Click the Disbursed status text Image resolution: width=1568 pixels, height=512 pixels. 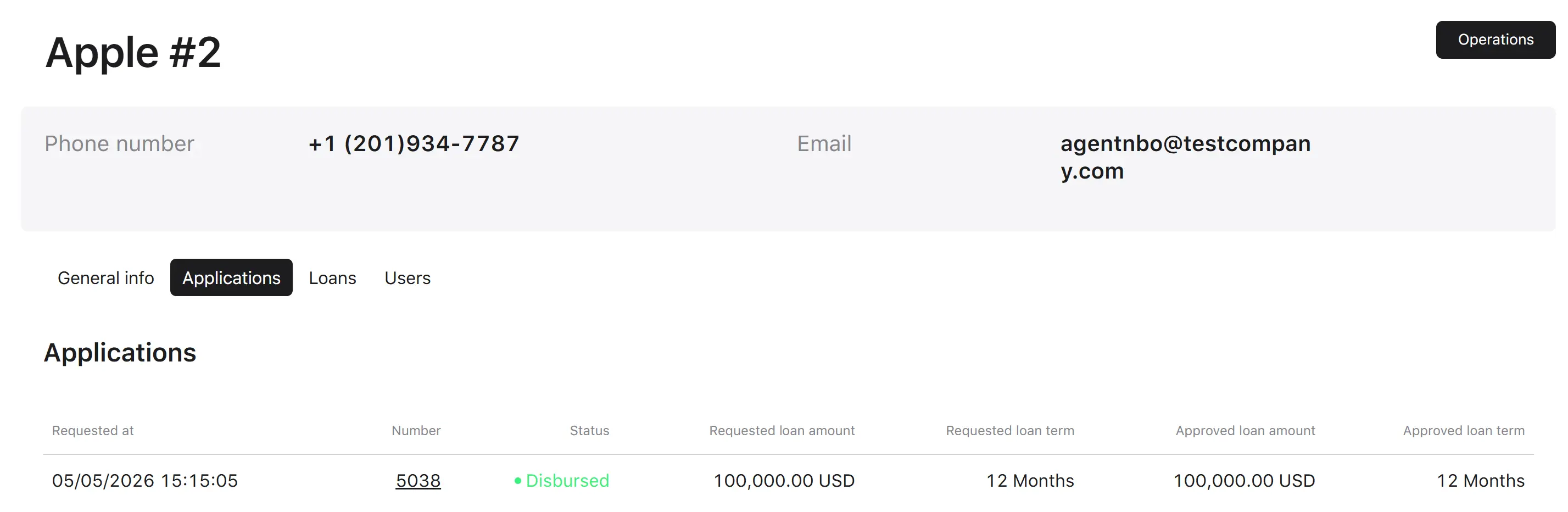point(567,480)
